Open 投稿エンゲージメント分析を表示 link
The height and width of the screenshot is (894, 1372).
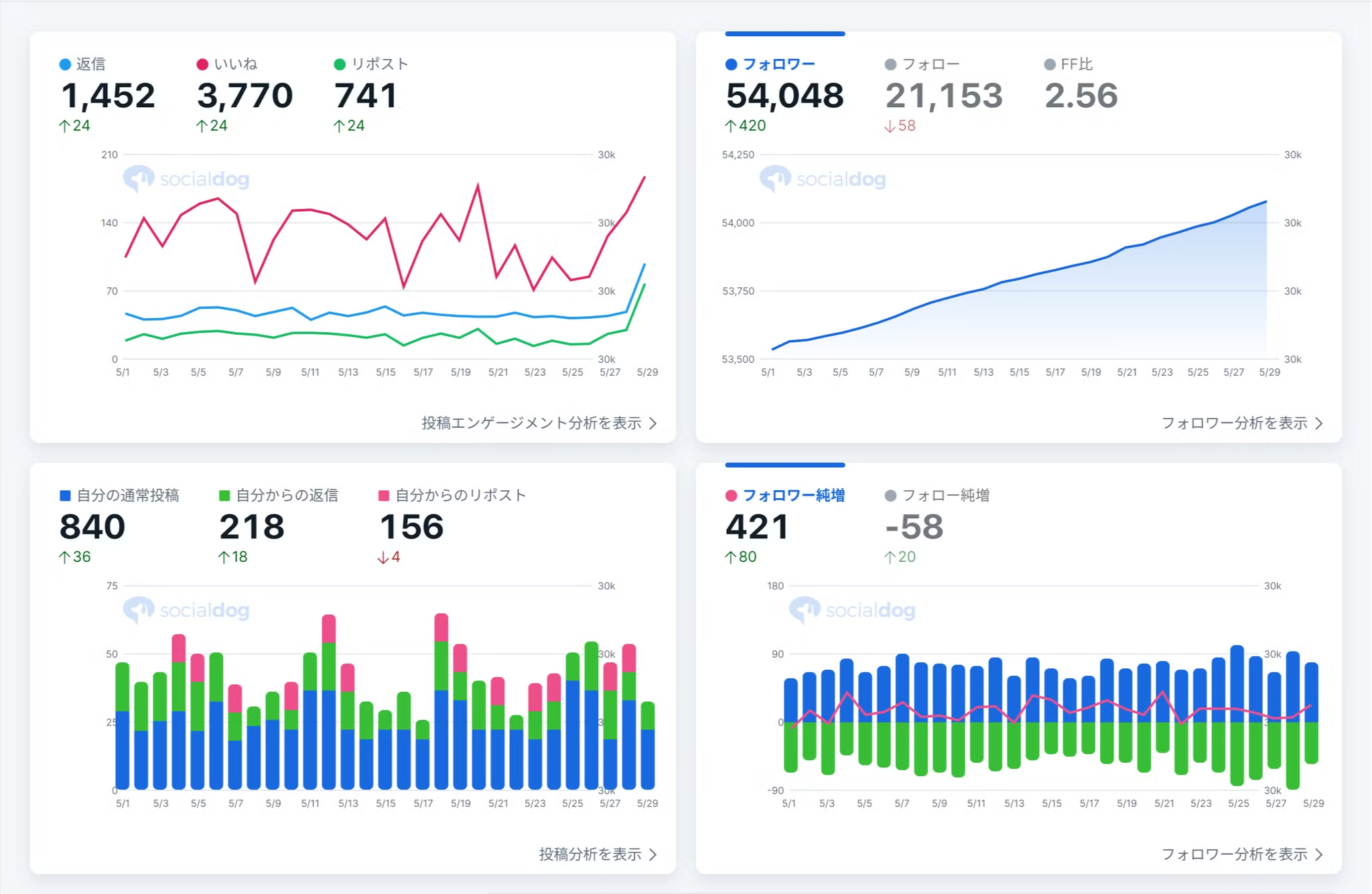(531, 423)
